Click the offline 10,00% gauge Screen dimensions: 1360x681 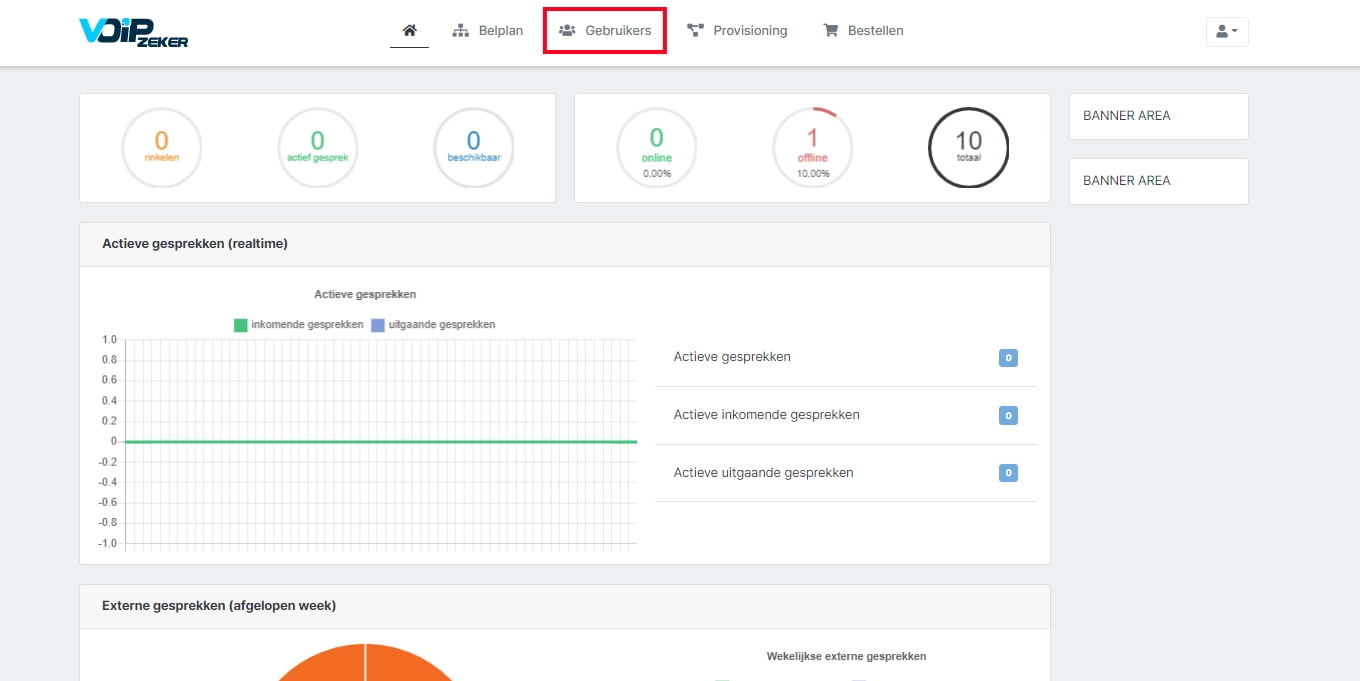(812, 147)
